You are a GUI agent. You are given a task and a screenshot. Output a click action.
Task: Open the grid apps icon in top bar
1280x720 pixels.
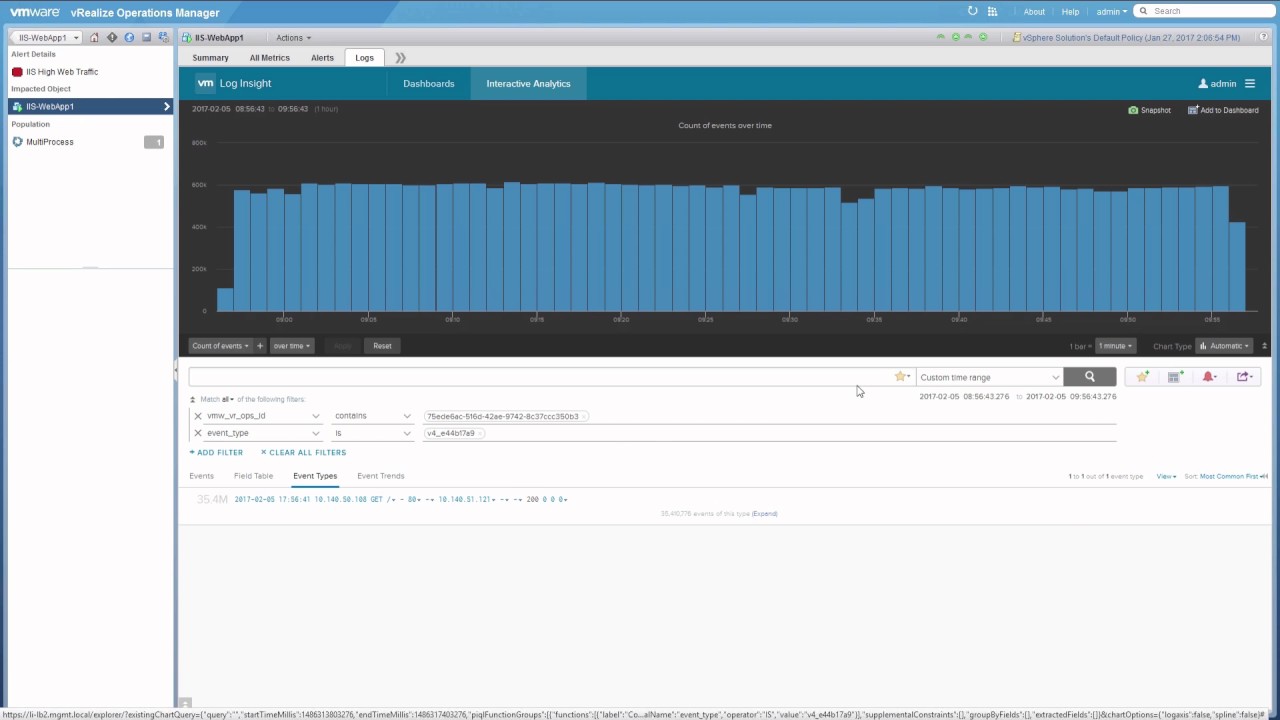coord(992,11)
